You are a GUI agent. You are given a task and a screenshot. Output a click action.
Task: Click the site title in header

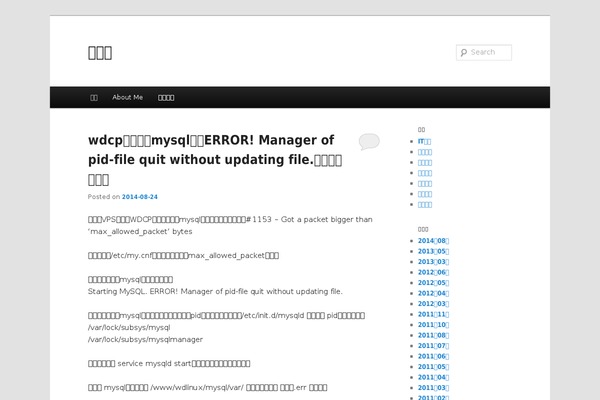pyautogui.click(x=100, y=52)
